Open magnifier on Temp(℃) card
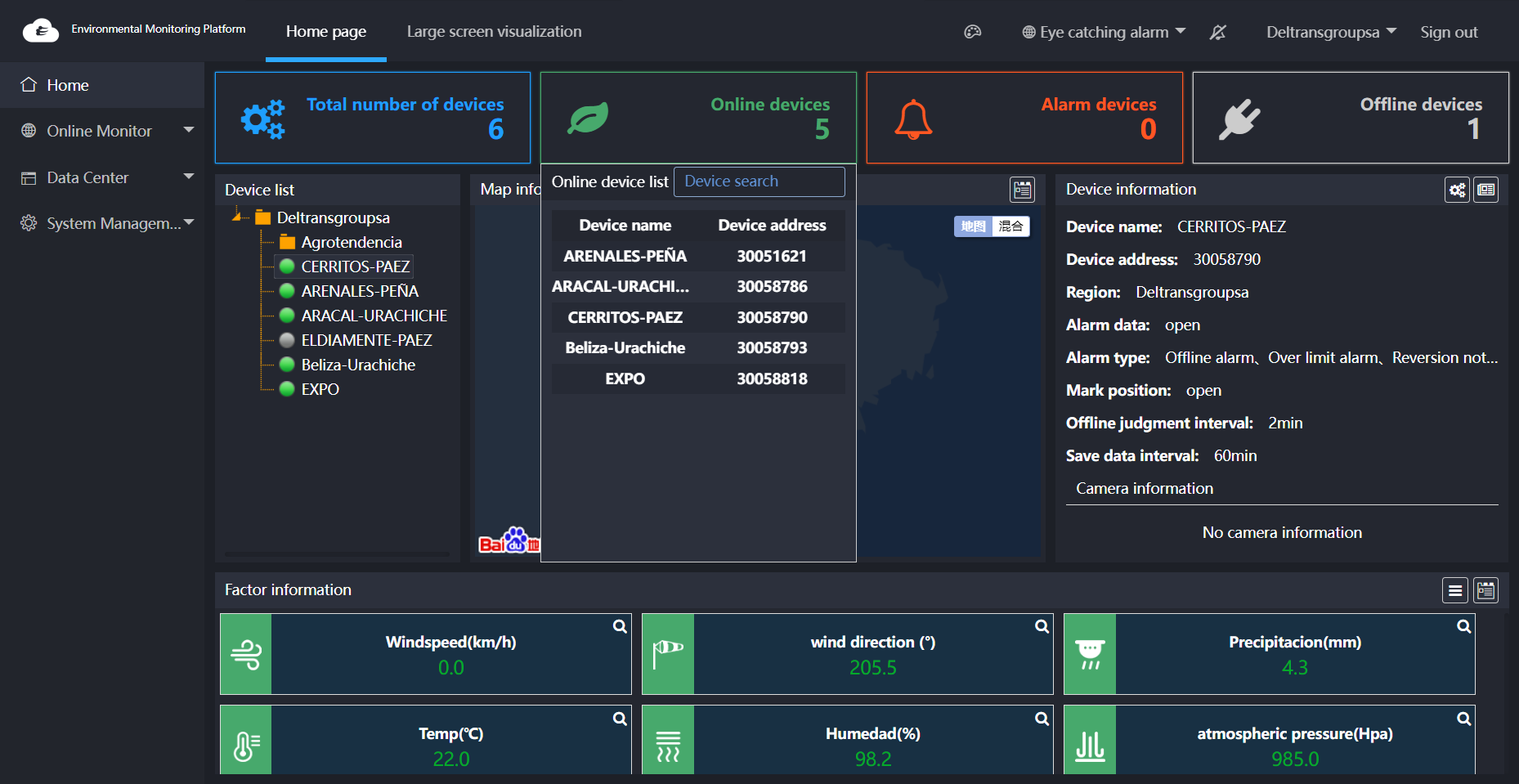 [x=621, y=719]
